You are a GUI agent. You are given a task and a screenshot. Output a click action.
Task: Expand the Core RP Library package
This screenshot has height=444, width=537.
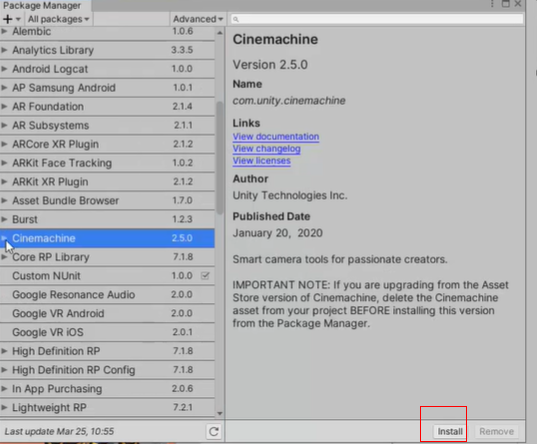coord(4,257)
